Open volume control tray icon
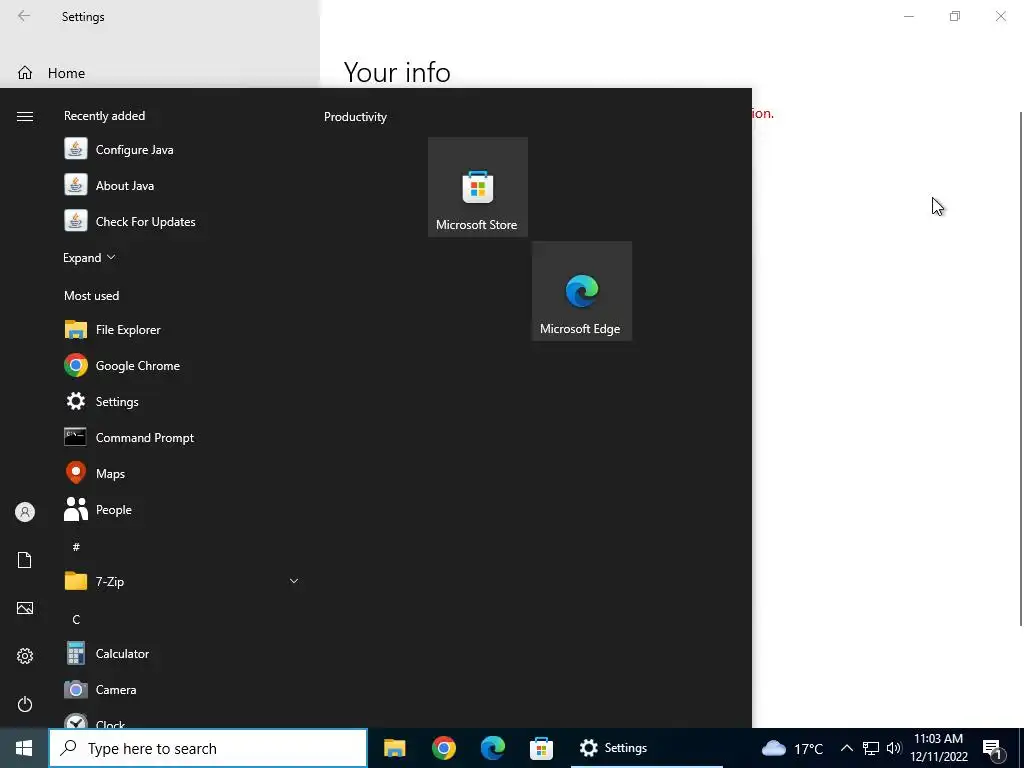This screenshot has height=768, width=1024. click(x=894, y=748)
